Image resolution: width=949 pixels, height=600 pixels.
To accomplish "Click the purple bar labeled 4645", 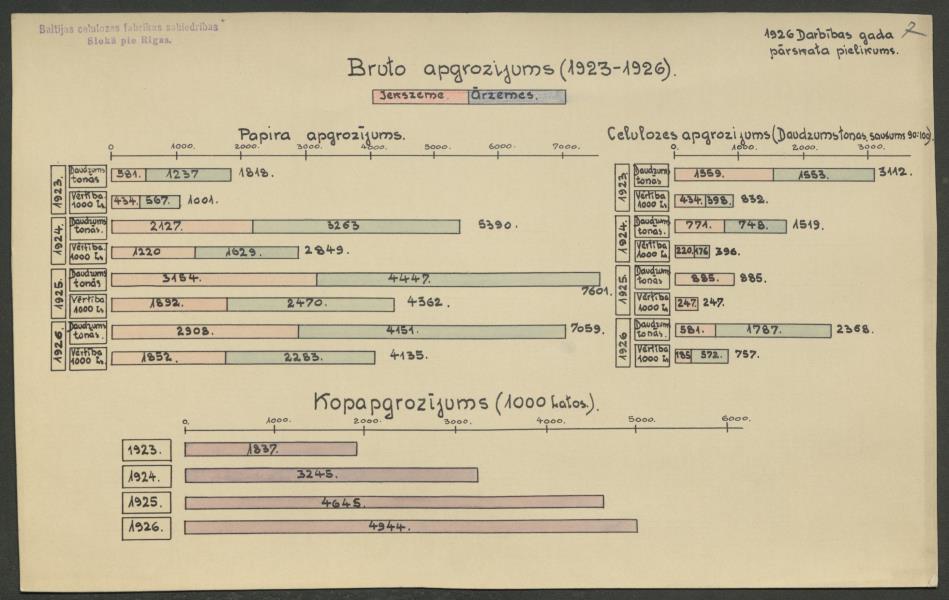I will tap(394, 501).
